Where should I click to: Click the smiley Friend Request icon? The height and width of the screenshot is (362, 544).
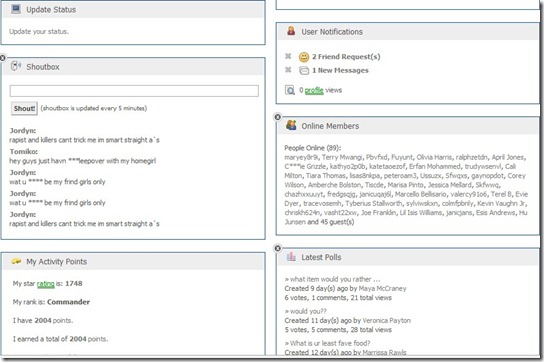click(304, 57)
